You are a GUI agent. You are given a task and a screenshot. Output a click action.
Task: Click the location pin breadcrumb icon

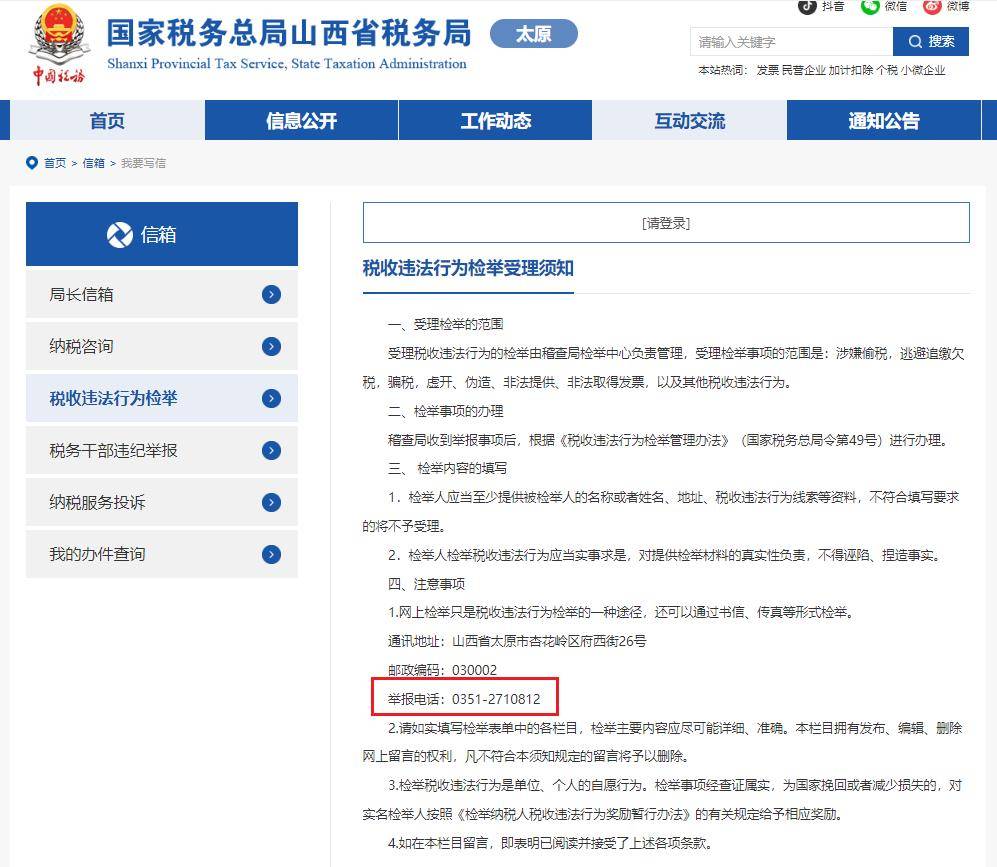click(x=32, y=163)
